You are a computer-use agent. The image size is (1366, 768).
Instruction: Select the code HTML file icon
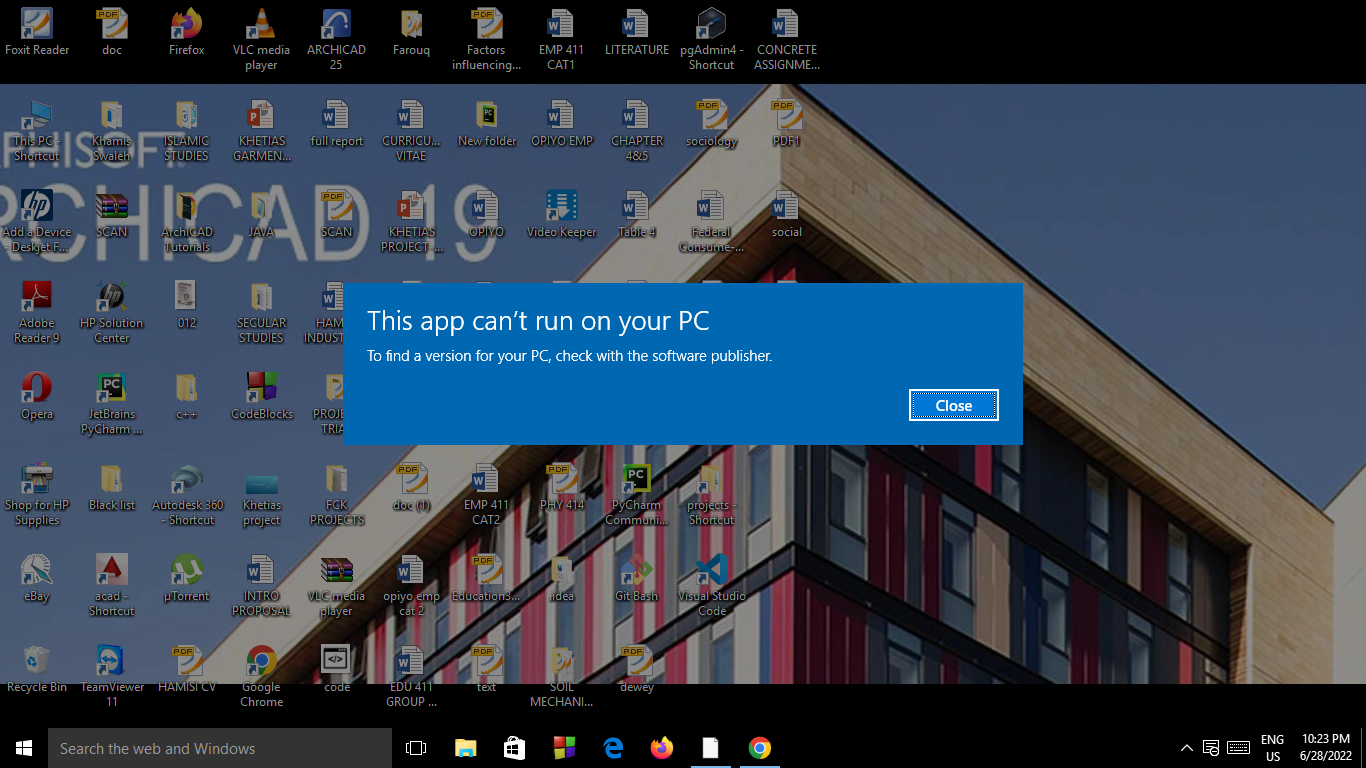coord(336,670)
